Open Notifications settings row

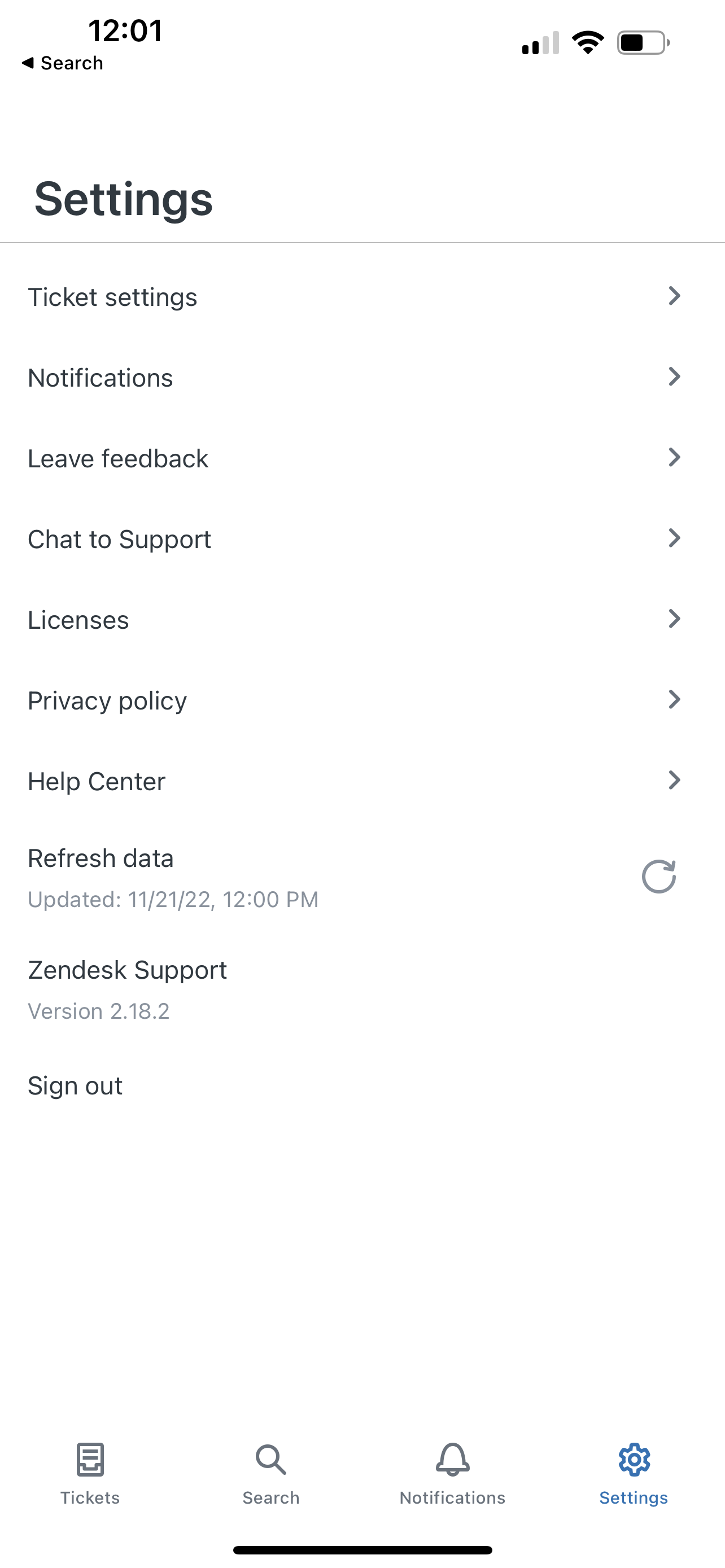(x=101, y=378)
